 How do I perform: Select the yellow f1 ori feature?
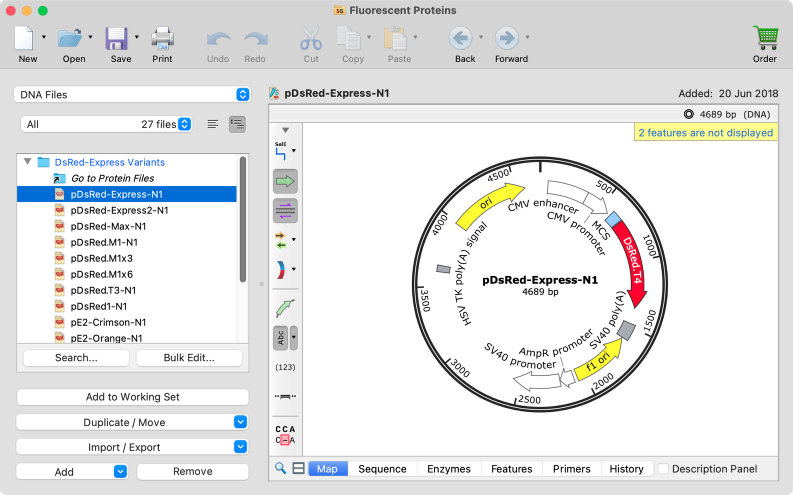(x=599, y=361)
